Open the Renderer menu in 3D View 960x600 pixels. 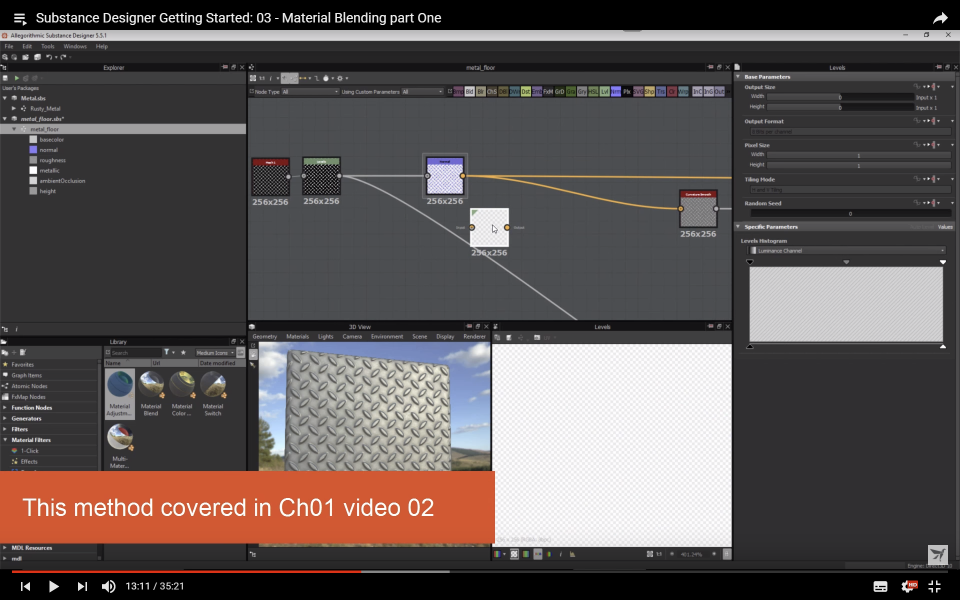click(474, 337)
